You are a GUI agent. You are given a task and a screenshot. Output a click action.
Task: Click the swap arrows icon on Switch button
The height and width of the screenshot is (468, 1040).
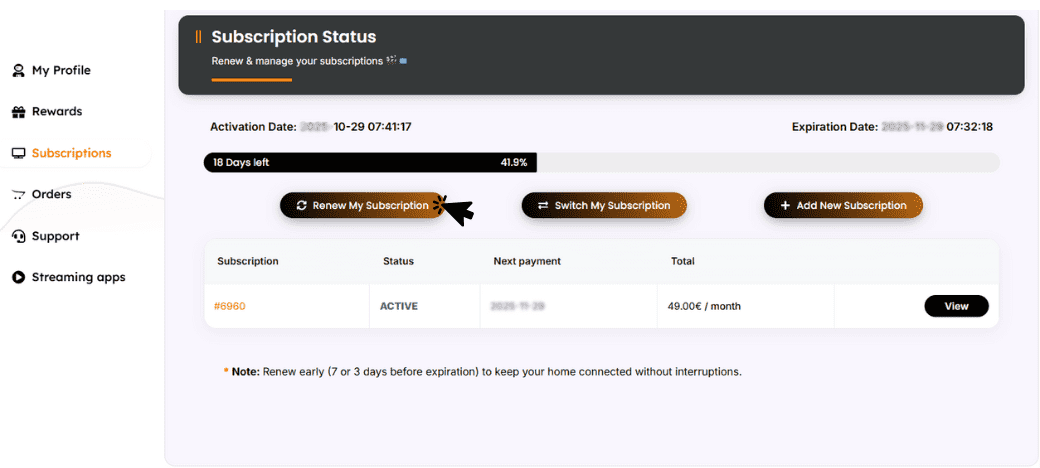(543, 206)
